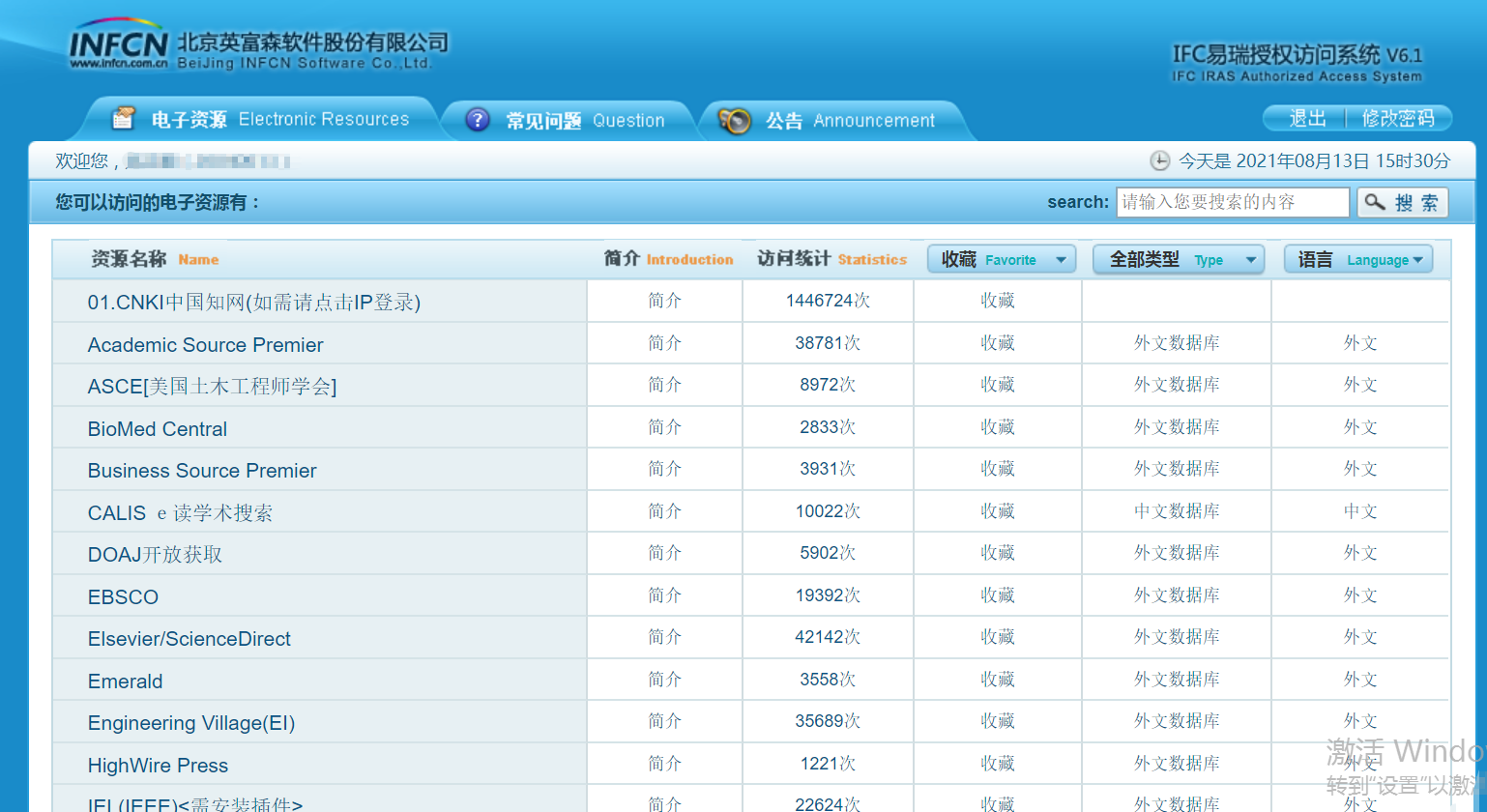Click the Electronic Resources tab icon

click(x=124, y=119)
